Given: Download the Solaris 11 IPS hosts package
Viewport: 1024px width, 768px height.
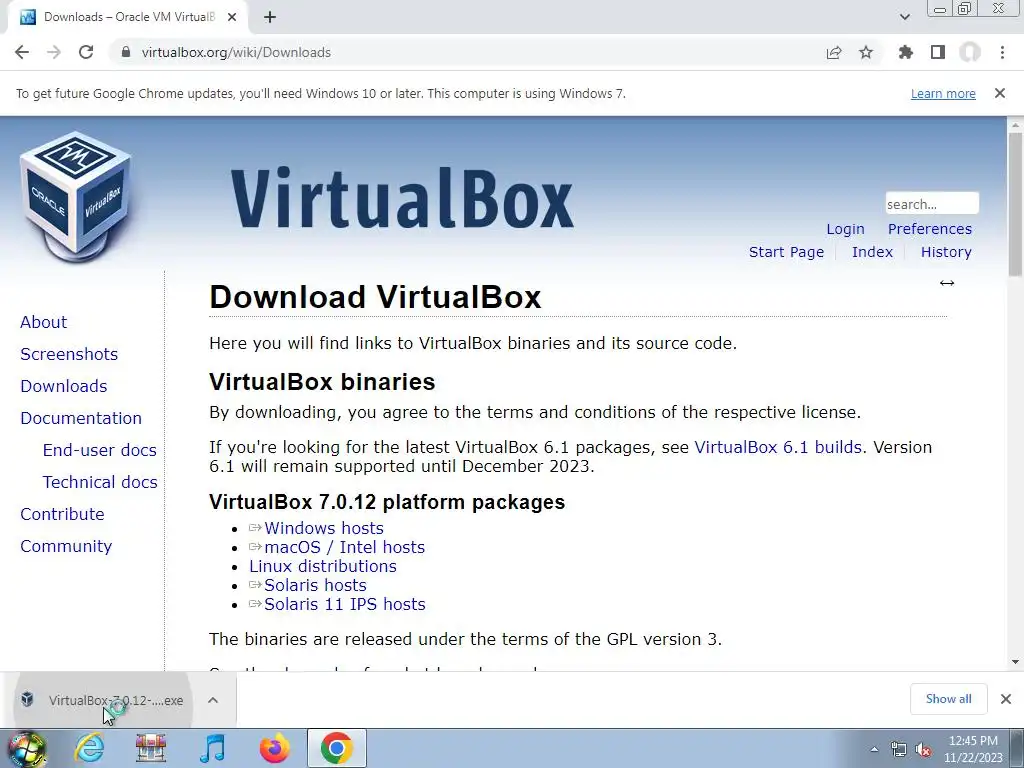Looking at the screenshot, I should [x=345, y=604].
